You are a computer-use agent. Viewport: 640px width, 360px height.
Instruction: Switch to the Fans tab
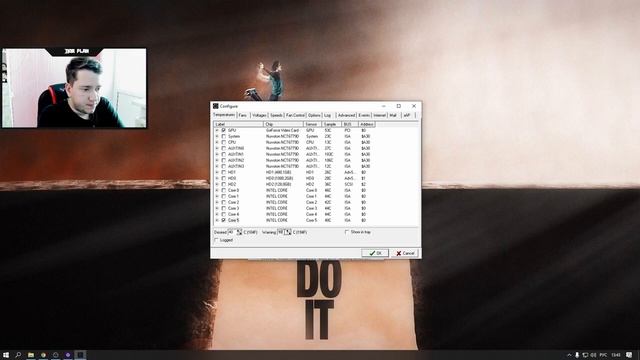243,116
